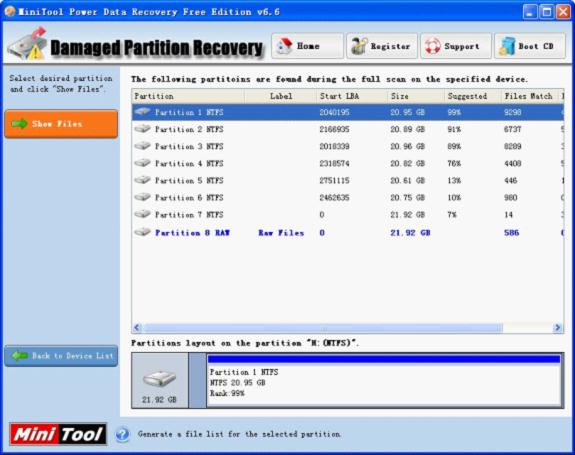Click the Start LBA value 2166935
The image size is (575, 455).
334,129
